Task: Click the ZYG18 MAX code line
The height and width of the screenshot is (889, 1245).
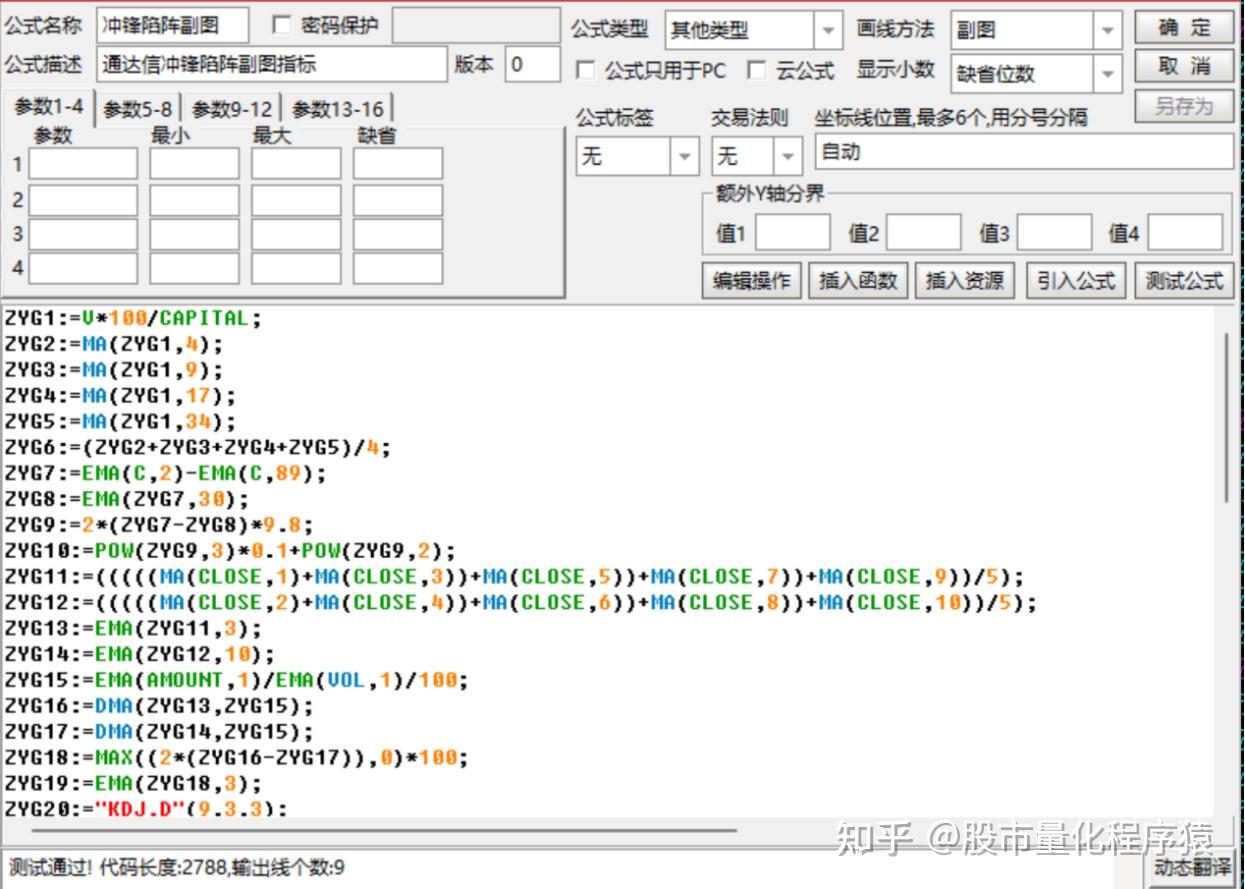Action: 236,757
